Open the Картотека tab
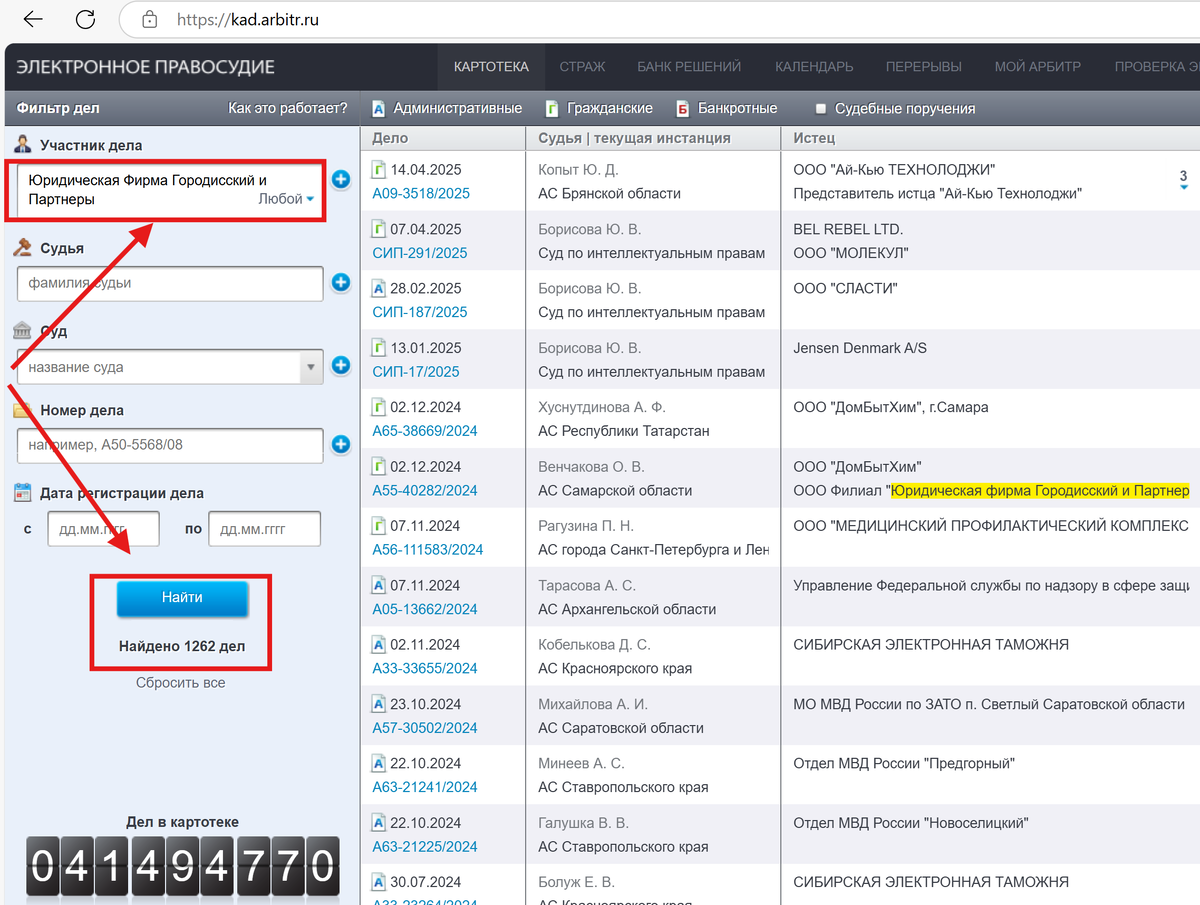 (x=491, y=67)
